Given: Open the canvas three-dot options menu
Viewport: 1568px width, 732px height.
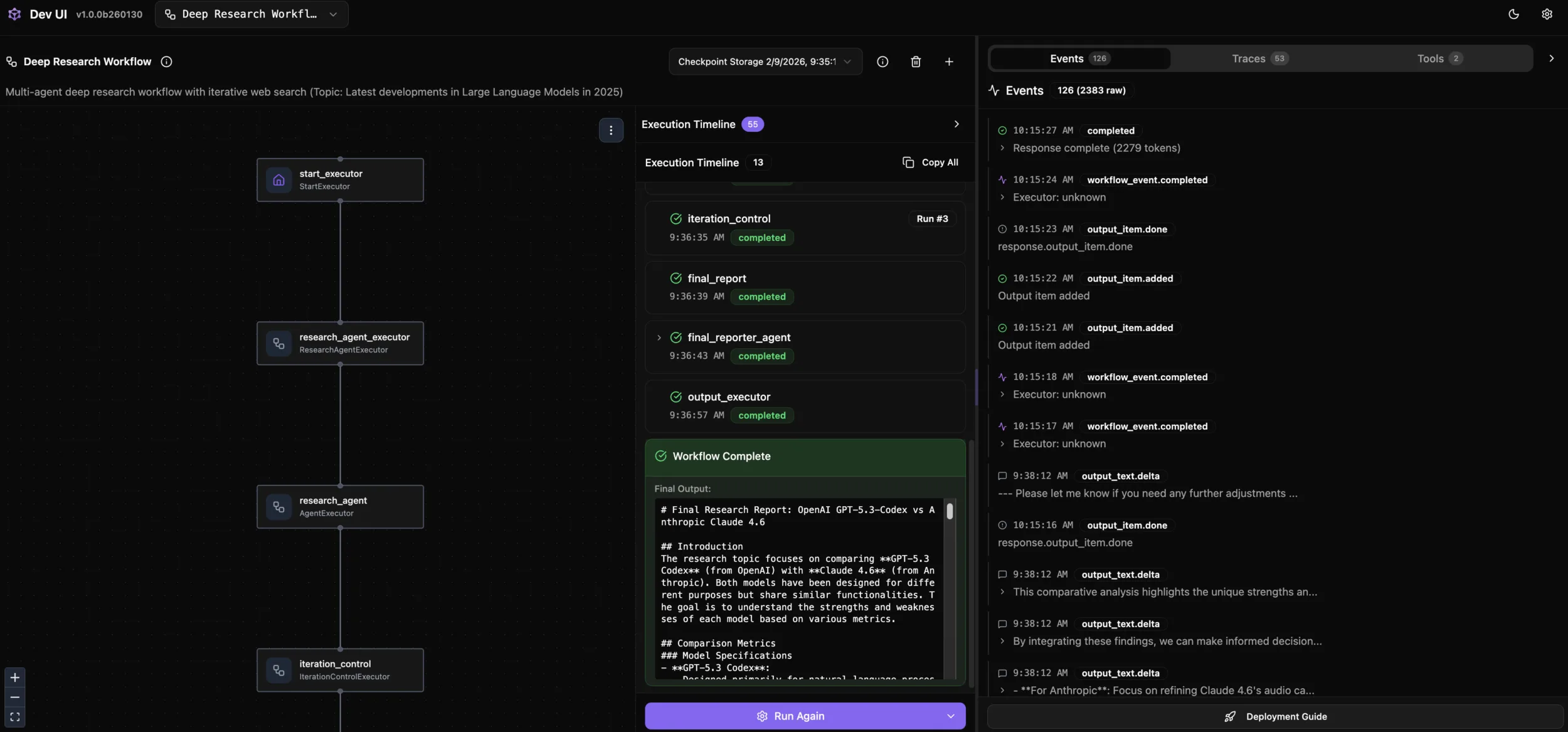Looking at the screenshot, I should [x=611, y=130].
